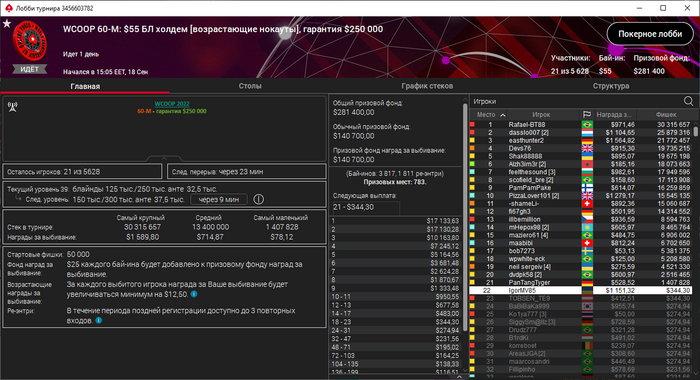700x380 pixels.
Task: Click mHepox98's Kazakhstan flag
Action: coord(587,227)
